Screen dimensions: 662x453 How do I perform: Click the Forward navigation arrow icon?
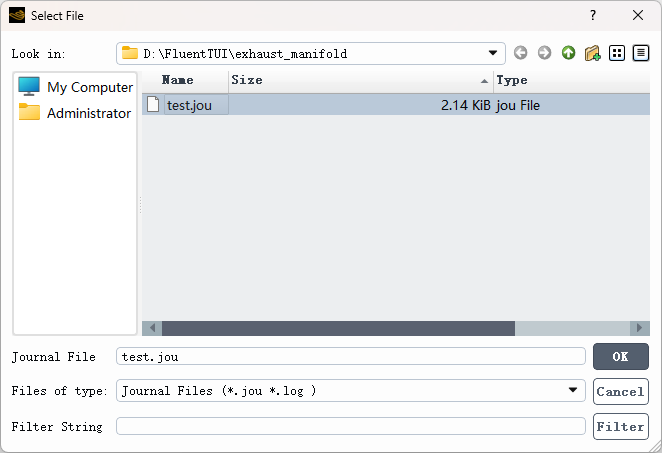coord(544,53)
